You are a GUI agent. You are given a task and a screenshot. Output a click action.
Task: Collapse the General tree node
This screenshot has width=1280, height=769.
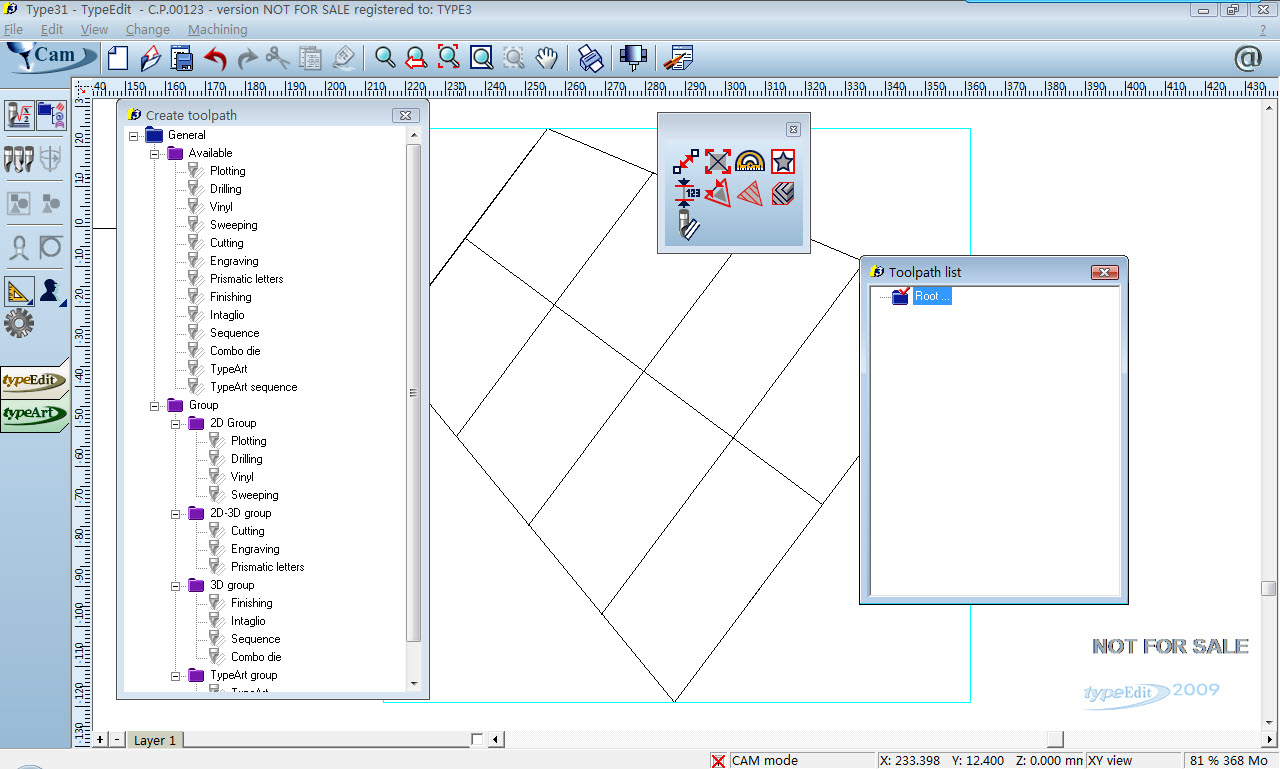[x=133, y=135]
